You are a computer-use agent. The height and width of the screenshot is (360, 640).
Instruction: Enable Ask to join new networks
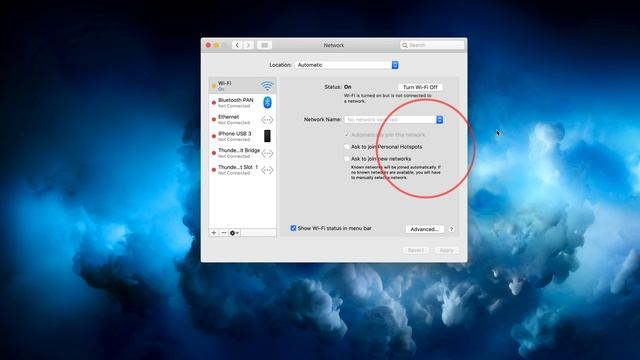coord(347,159)
